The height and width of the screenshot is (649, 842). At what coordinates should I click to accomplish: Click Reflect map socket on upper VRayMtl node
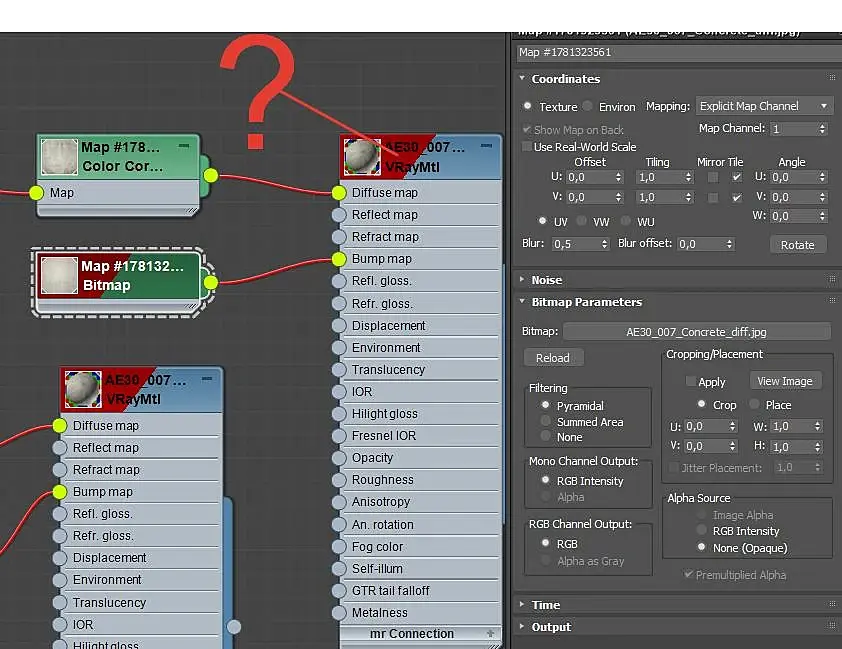(x=339, y=215)
